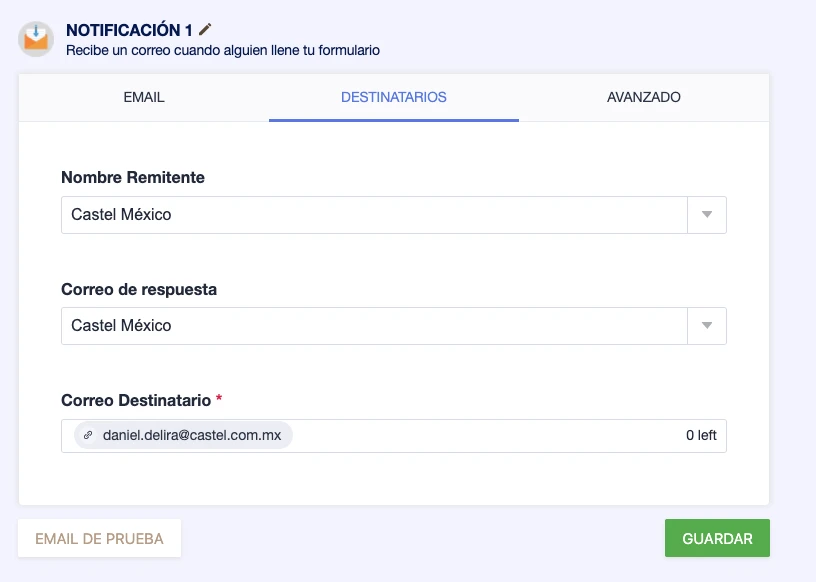
Task: Click the pencil icon to rename NOTIFICACIÓN 1
Action: 204,29
